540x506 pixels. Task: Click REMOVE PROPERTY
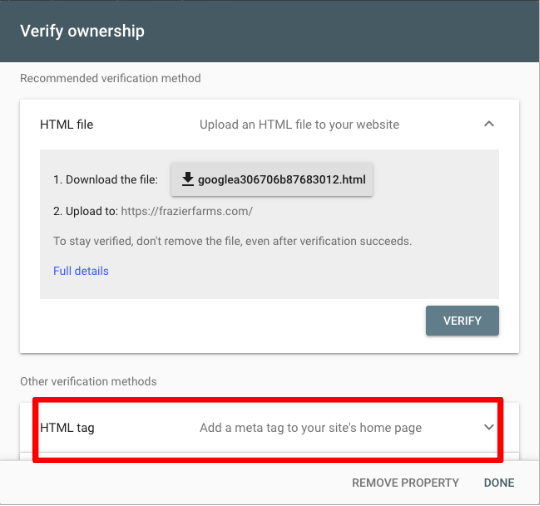coord(405,483)
